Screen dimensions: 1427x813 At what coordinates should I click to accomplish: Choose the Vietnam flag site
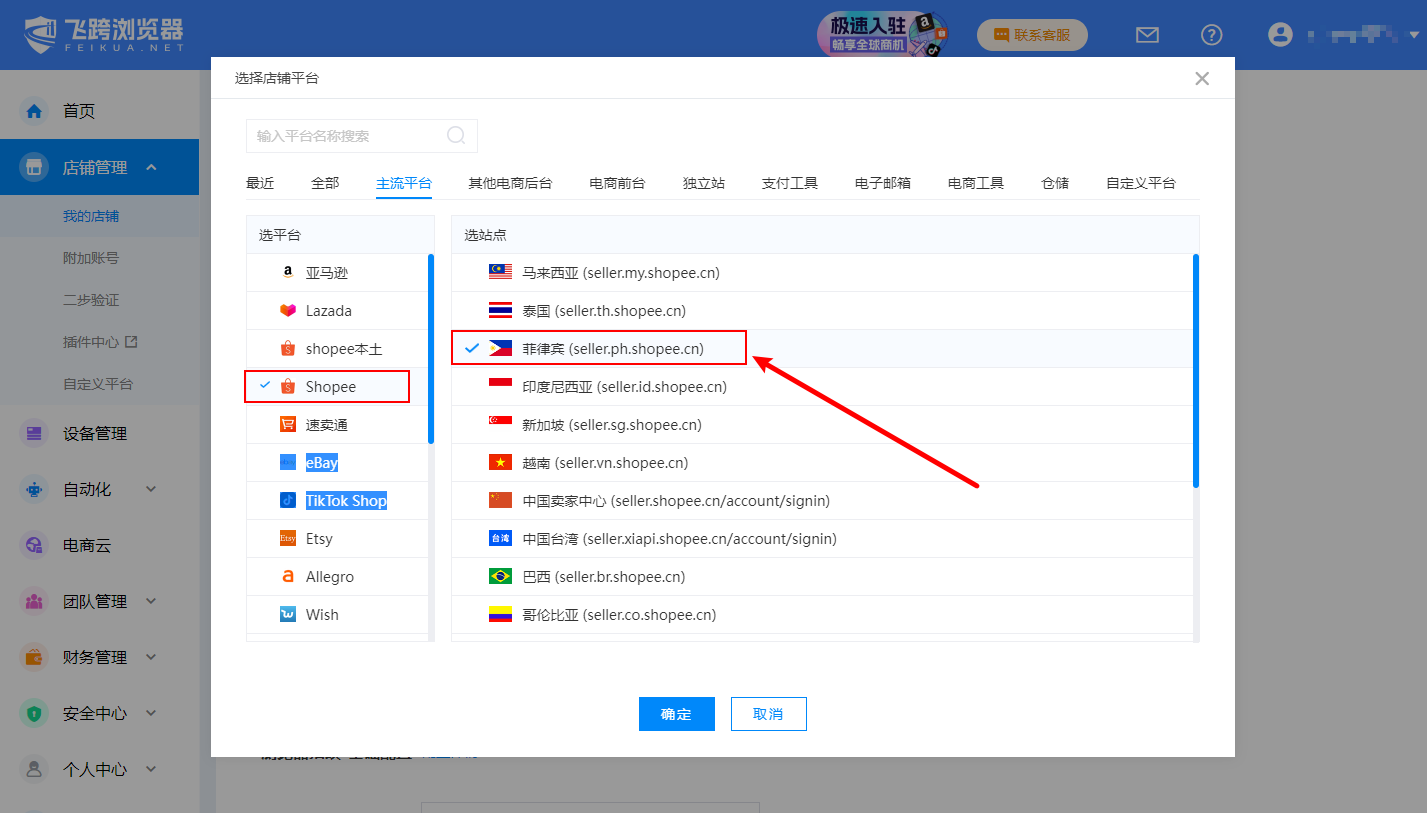tap(500, 463)
